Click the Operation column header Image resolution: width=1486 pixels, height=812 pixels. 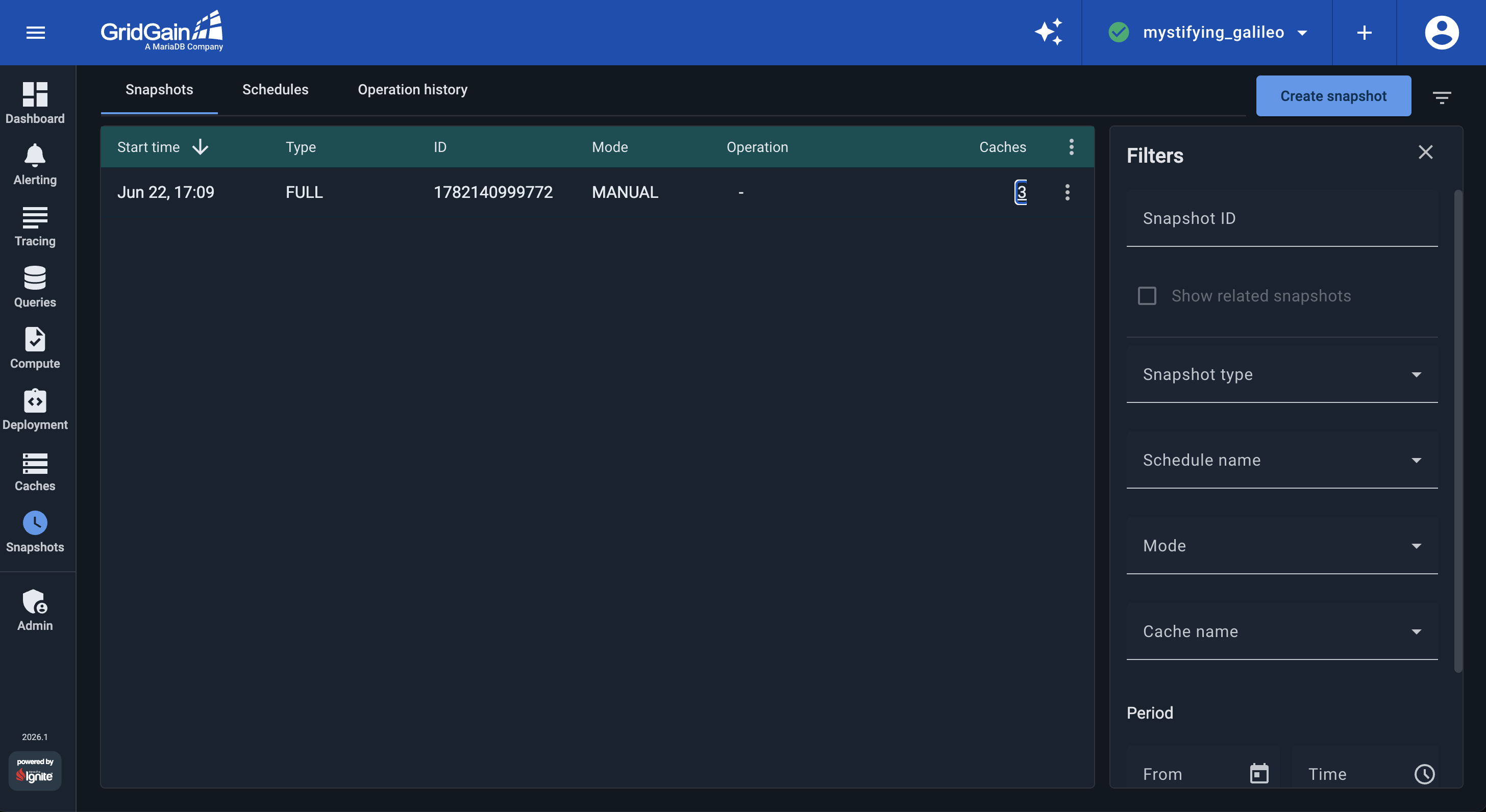coord(757,147)
